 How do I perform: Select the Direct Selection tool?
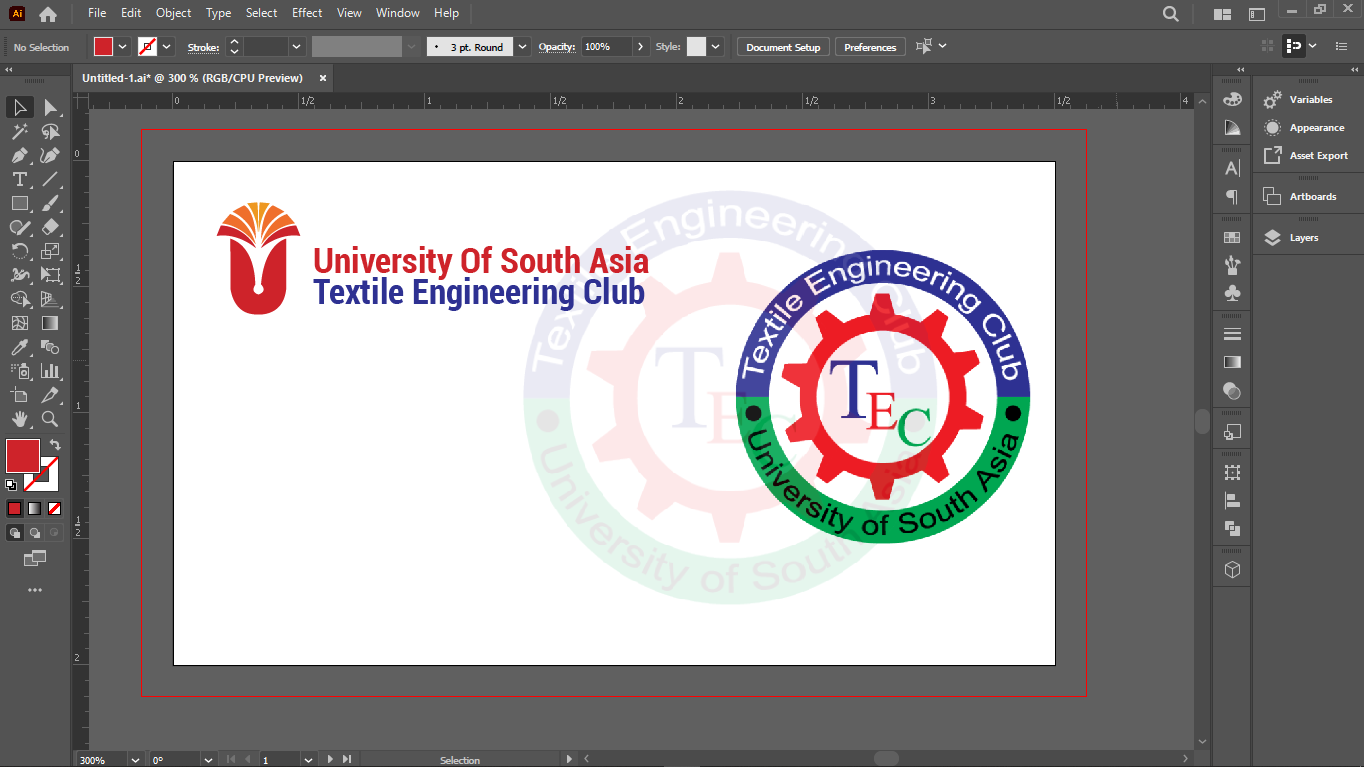(x=50, y=107)
